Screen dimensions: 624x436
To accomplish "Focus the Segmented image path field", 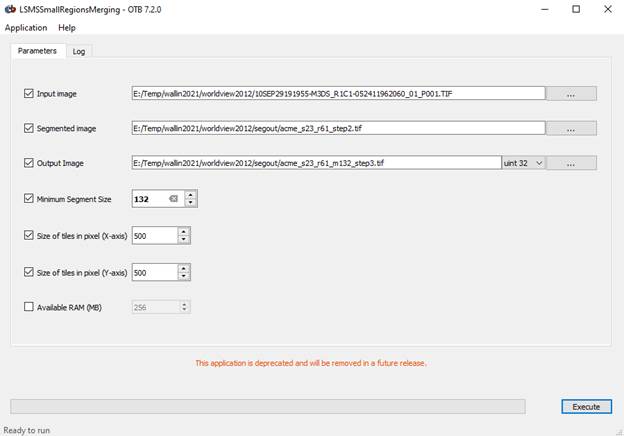I will point(338,128).
